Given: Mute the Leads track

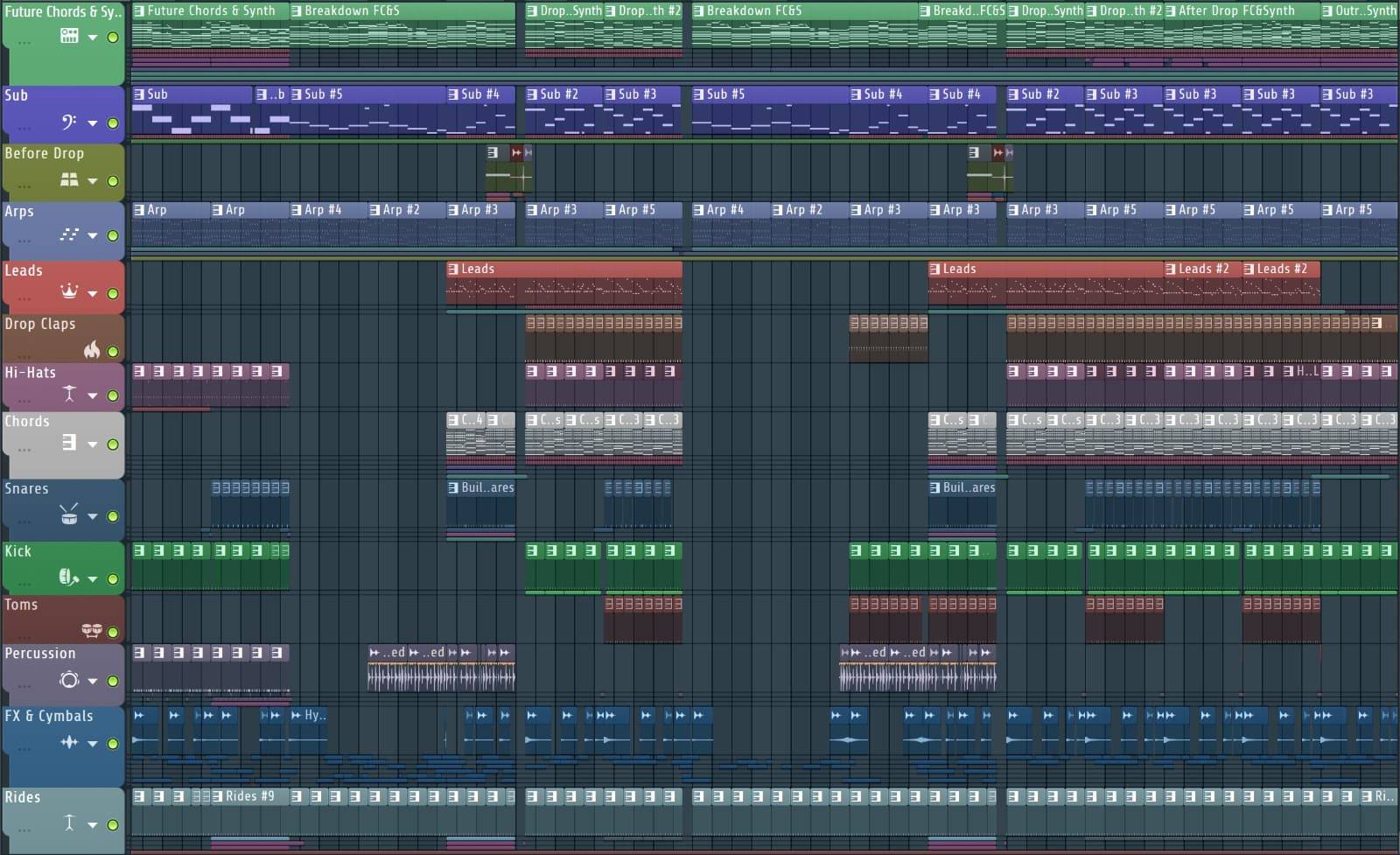Looking at the screenshot, I should (x=112, y=293).
